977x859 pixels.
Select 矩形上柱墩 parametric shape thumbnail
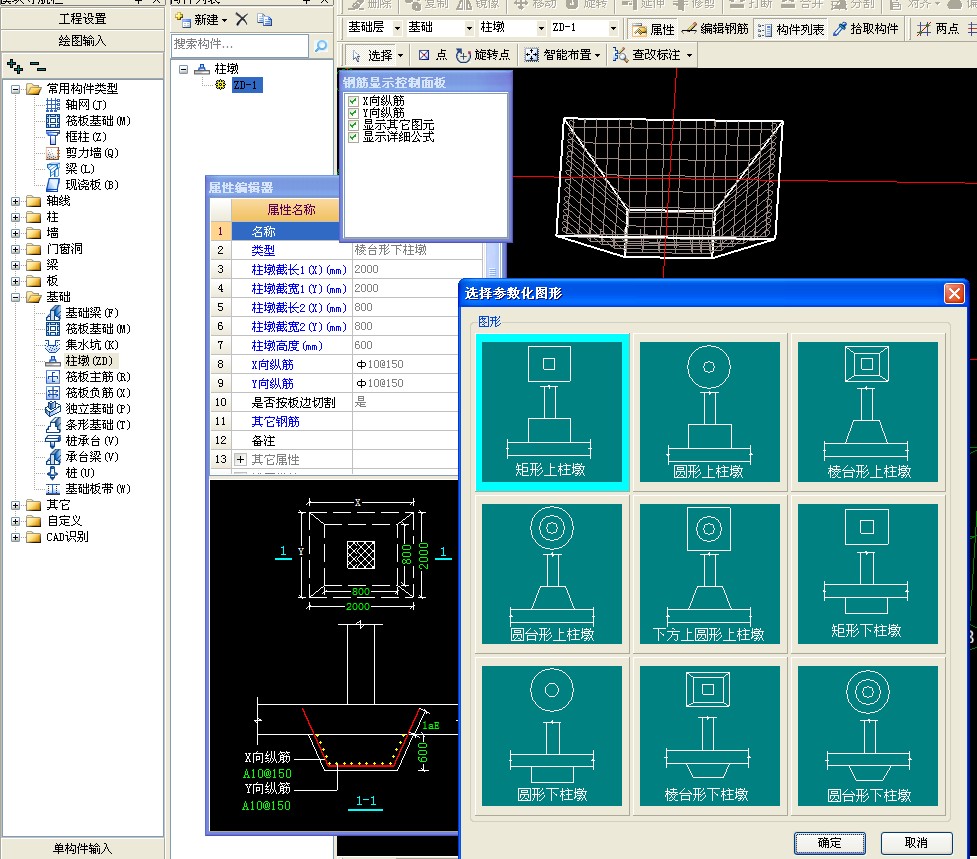(x=551, y=412)
